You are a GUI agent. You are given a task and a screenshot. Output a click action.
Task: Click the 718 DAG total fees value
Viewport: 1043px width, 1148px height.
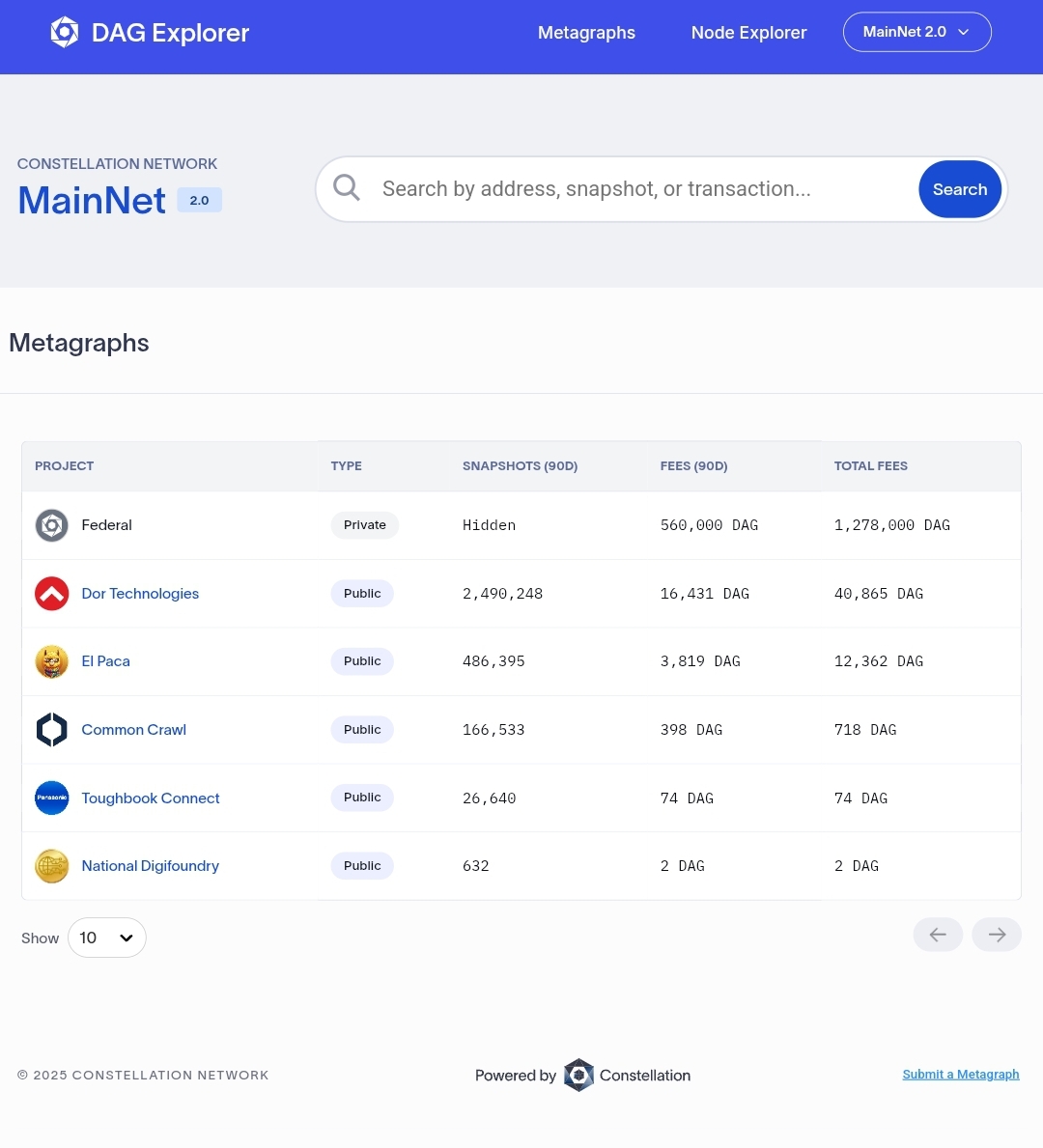pyautogui.click(x=865, y=730)
